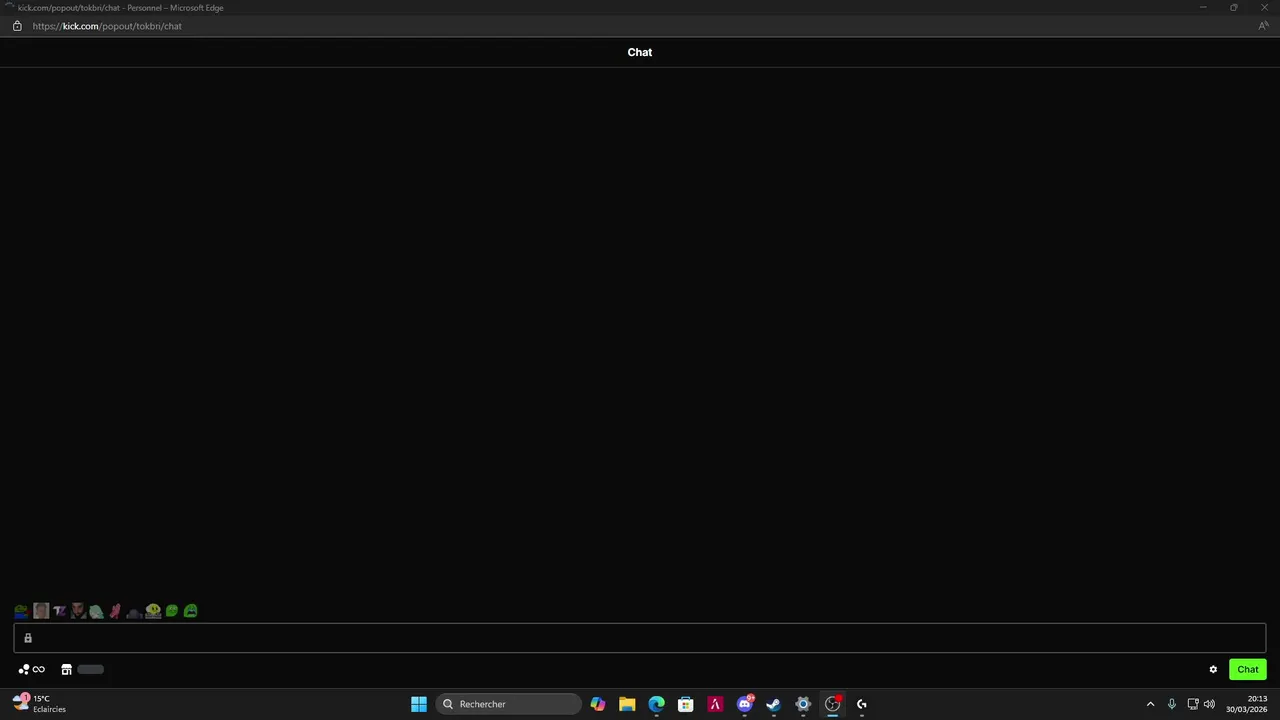The width and height of the screenshot is (1280, 720).
Task: Restore down the Edge window
Action: [x=1233, y=8]
